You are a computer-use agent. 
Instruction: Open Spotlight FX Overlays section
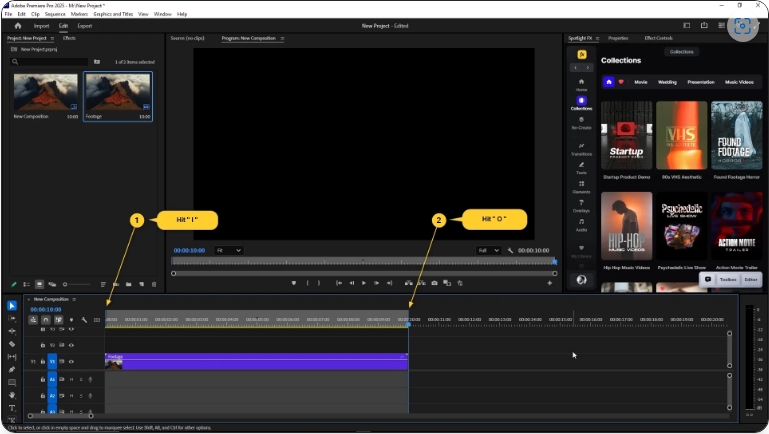[581, 206]
